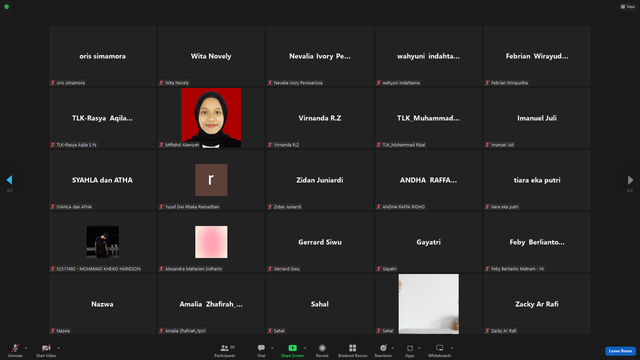Click the green Share Screen icon
Screen dimensions: 640x360
click(293, 348)
